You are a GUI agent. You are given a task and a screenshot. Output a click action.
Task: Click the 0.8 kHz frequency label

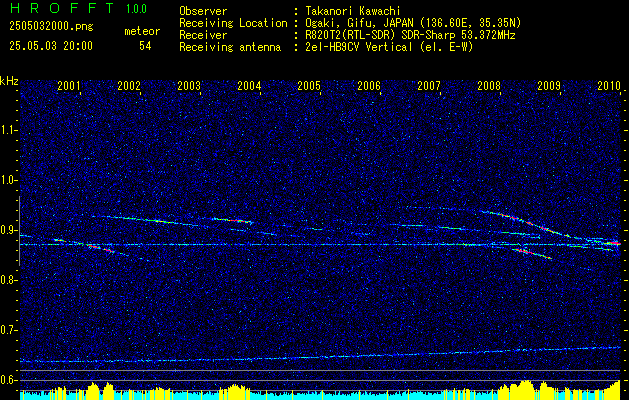coord(8,280)
